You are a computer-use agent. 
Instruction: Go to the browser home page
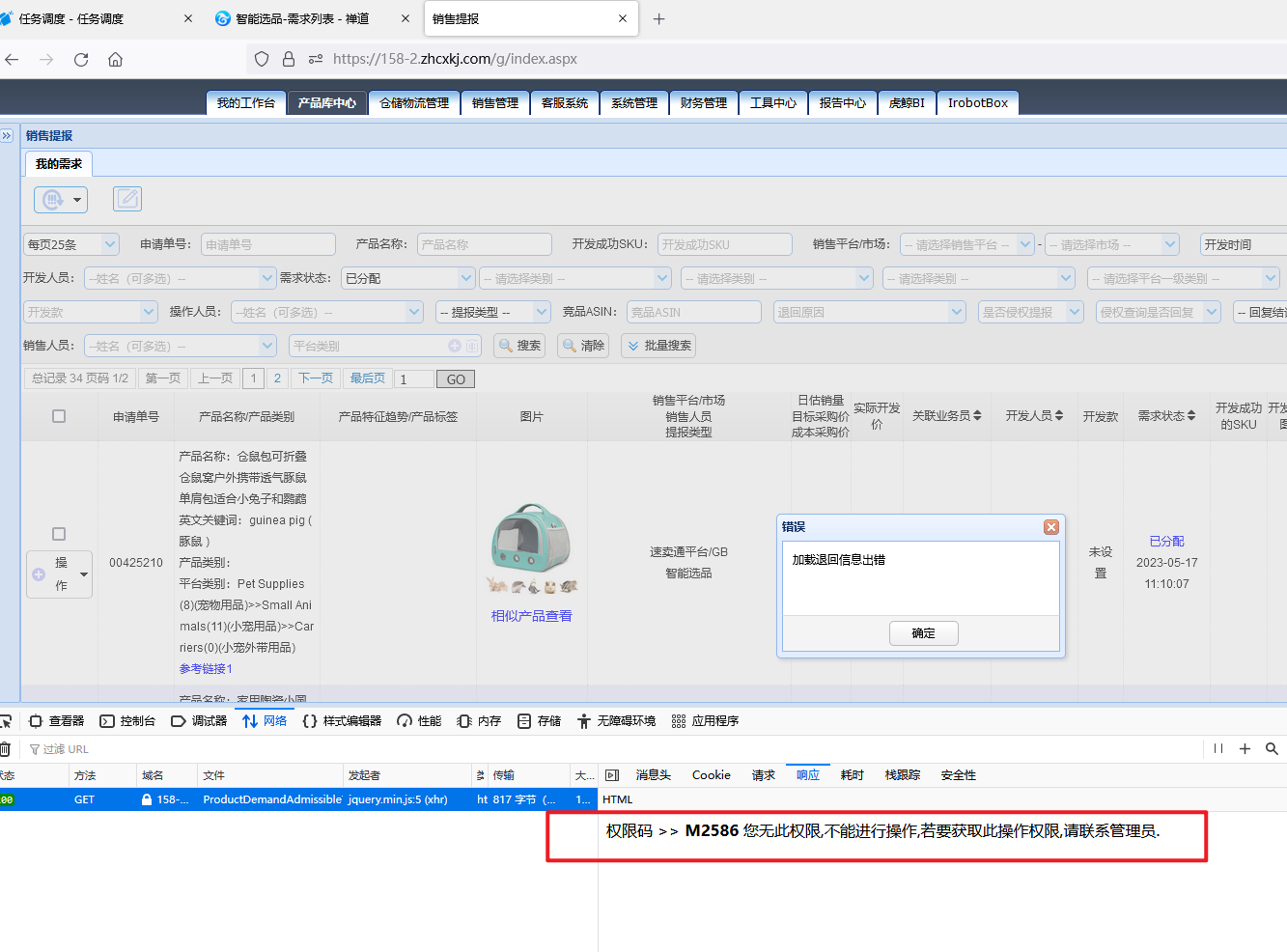tap(115, 59)
